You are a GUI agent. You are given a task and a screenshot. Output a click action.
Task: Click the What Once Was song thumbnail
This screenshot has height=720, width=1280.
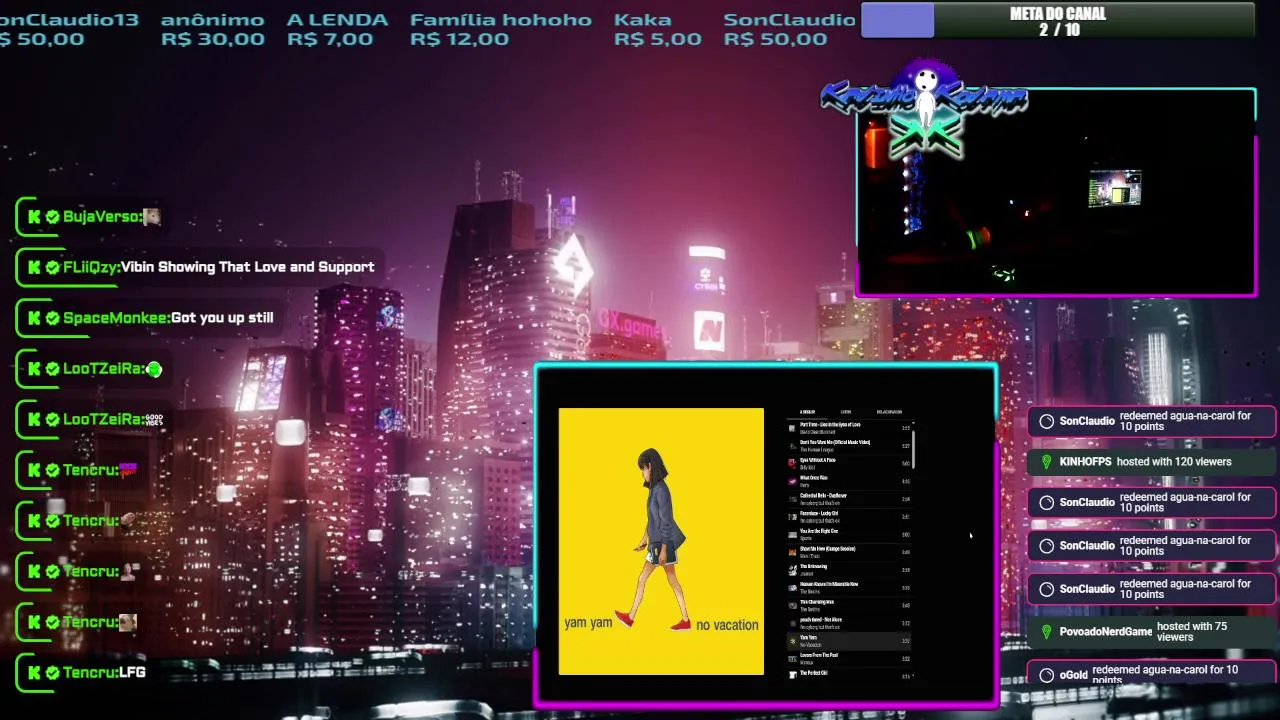click(x=792, y=480)
